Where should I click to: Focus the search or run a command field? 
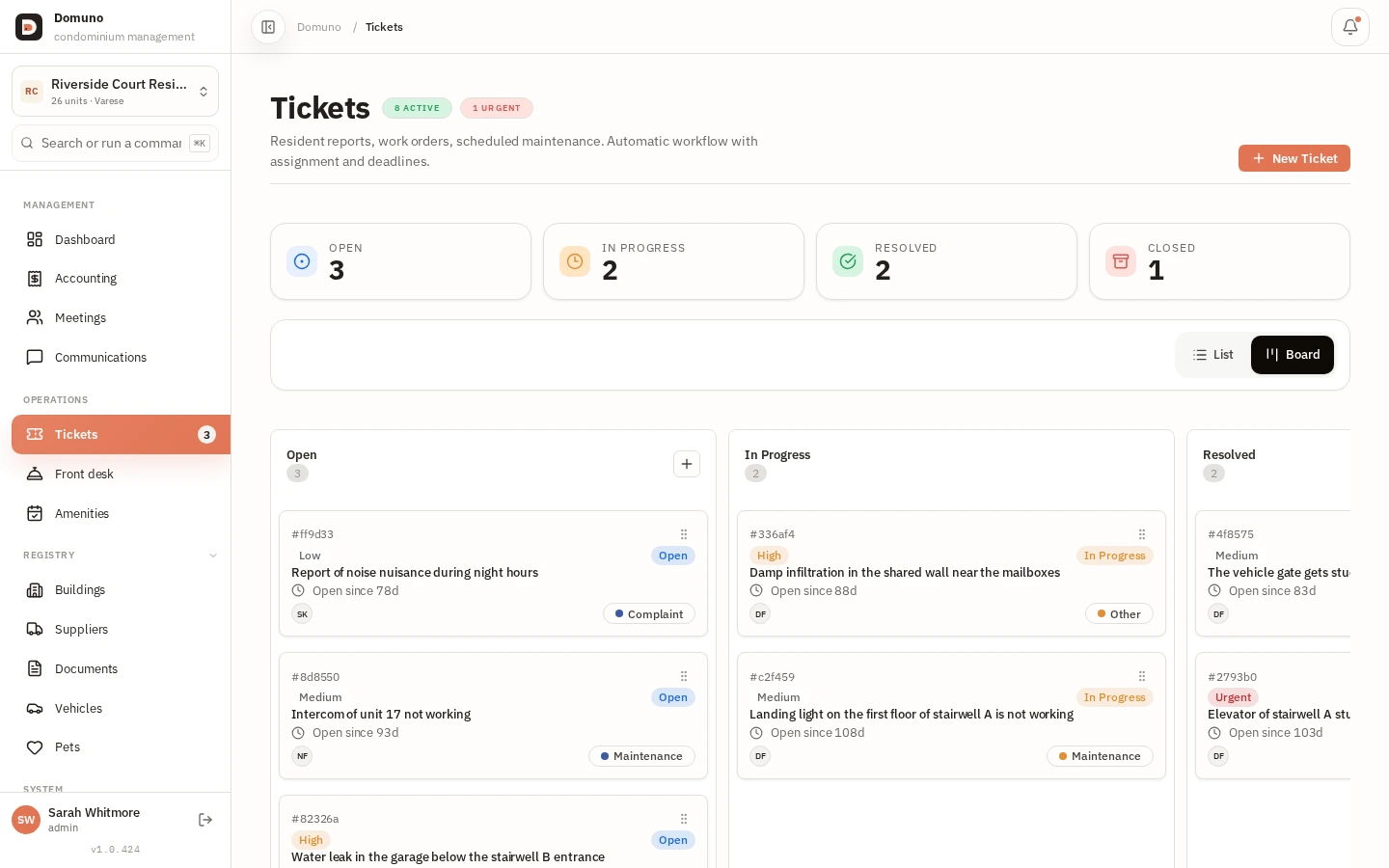tap(115, 143)
